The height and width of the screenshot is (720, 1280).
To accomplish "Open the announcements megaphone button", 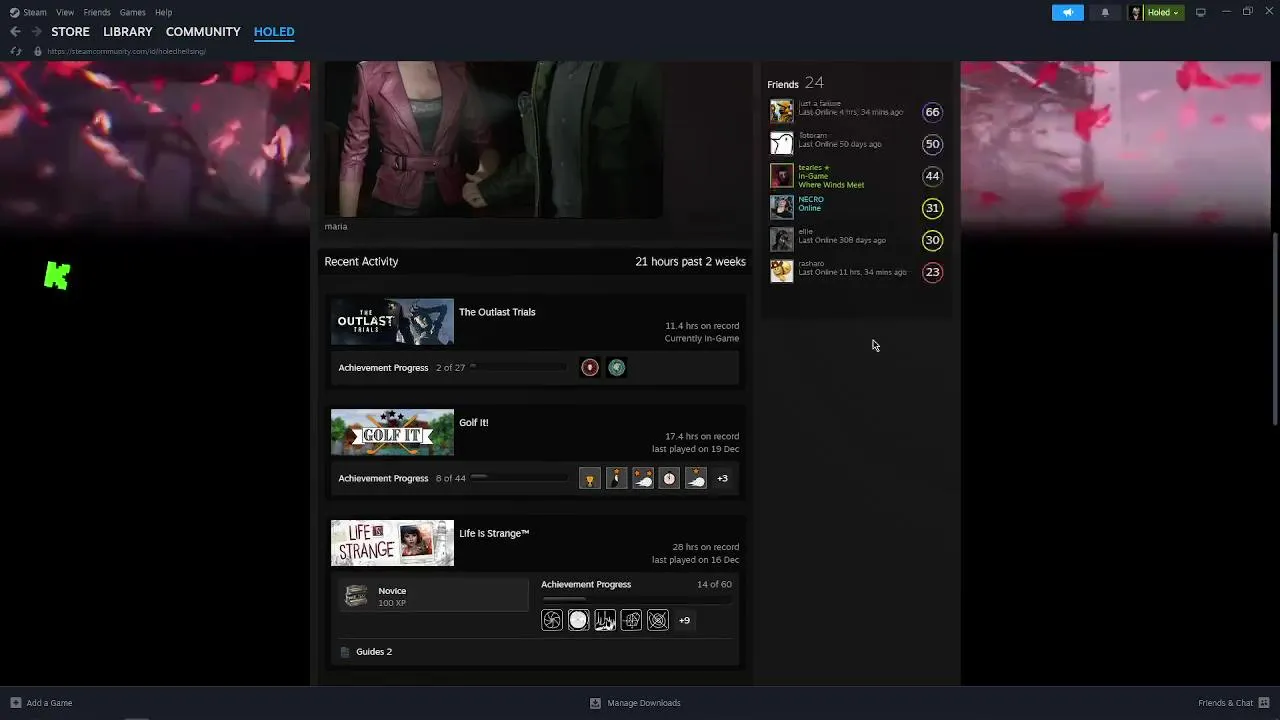I will (x=1067, y=12).
